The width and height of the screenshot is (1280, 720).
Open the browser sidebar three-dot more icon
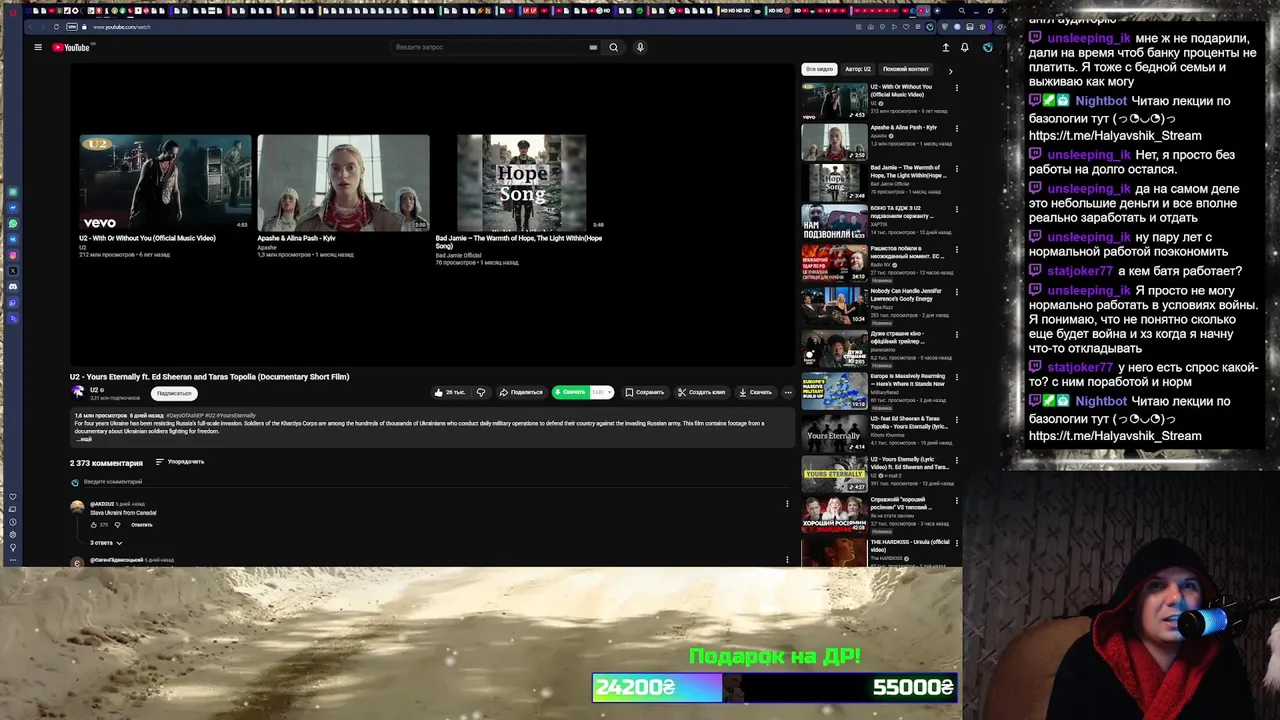click(x=13, y=558)
